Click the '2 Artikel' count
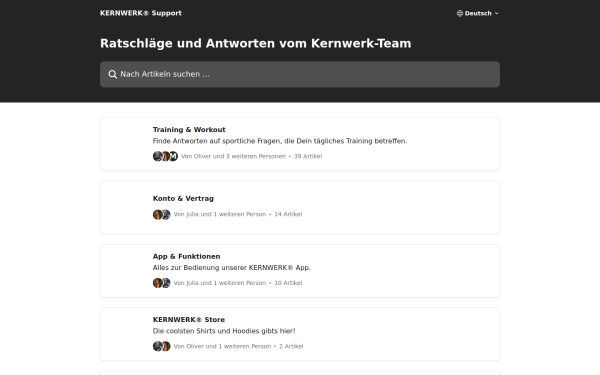 pyautogui.click(x=291, y=346)
